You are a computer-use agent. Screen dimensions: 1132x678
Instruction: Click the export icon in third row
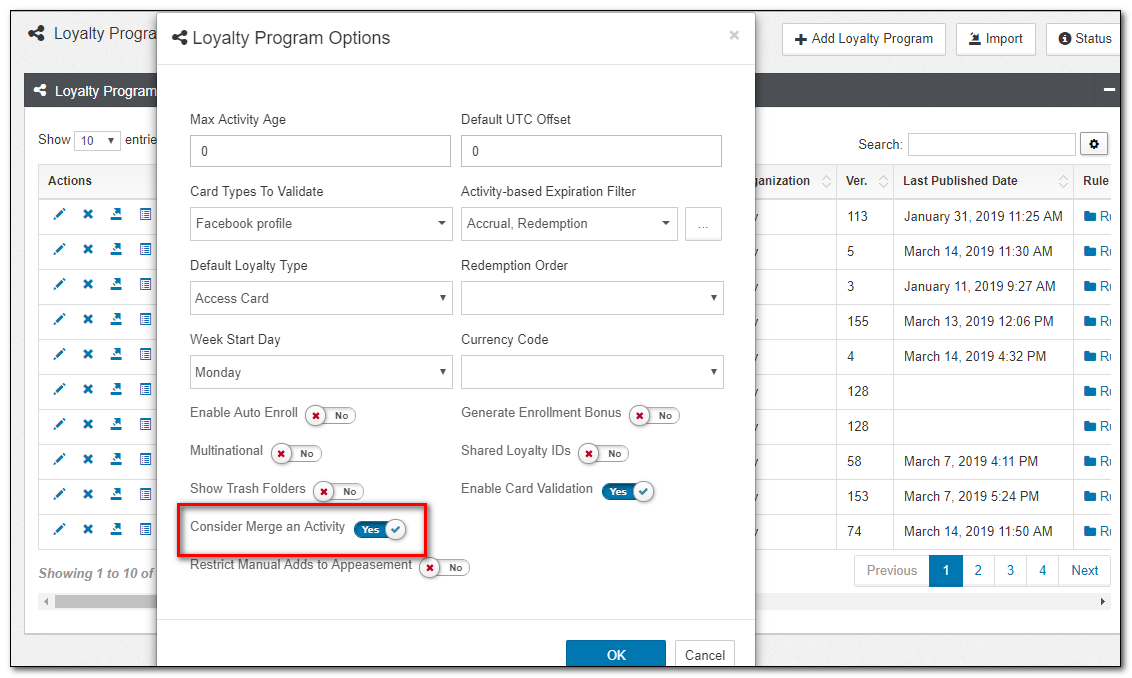(x=116, y=284)
